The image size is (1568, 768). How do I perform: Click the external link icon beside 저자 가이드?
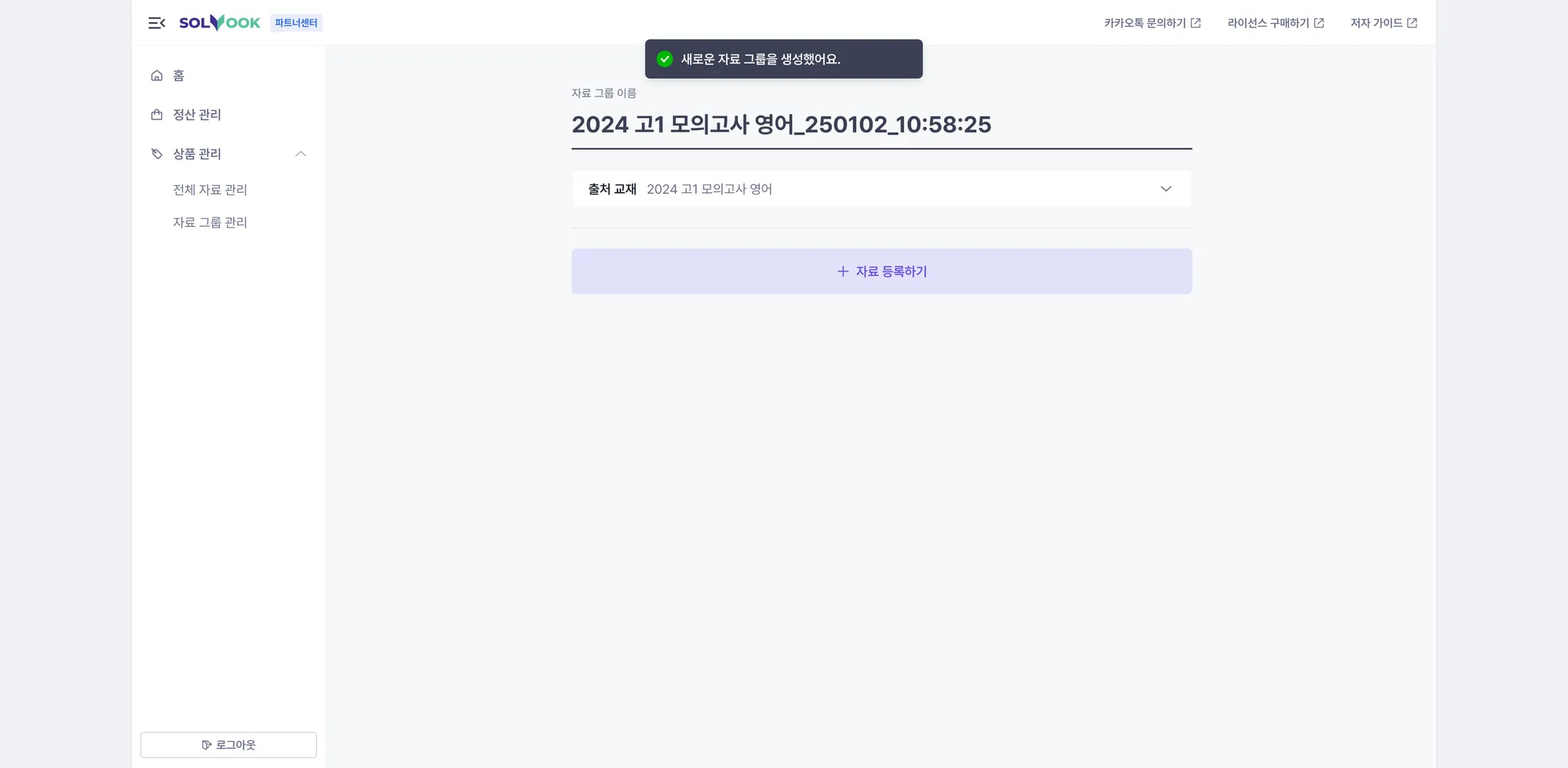pos(1413,23)
